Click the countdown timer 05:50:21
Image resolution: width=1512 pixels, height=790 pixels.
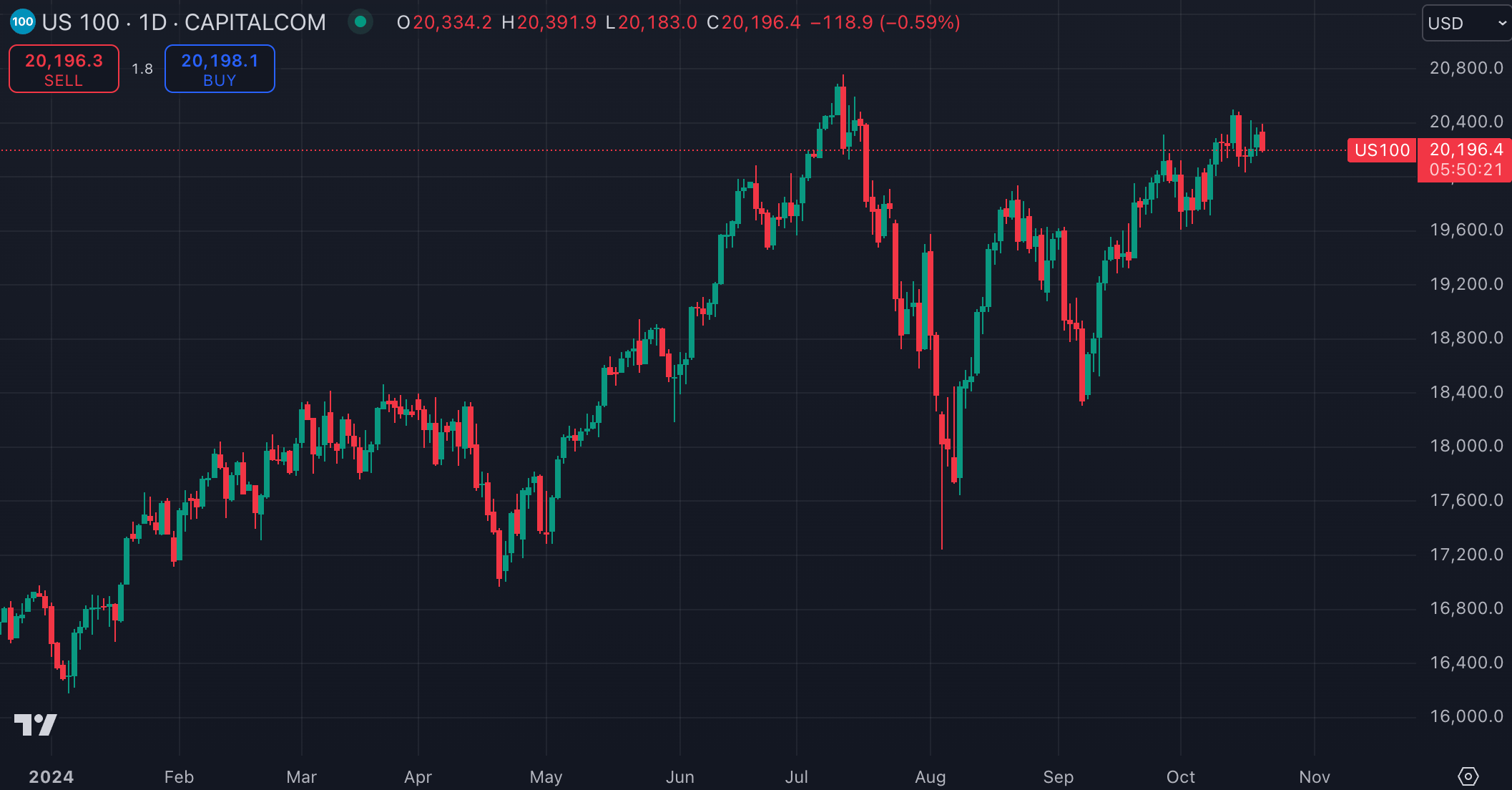coord(1466,170)
